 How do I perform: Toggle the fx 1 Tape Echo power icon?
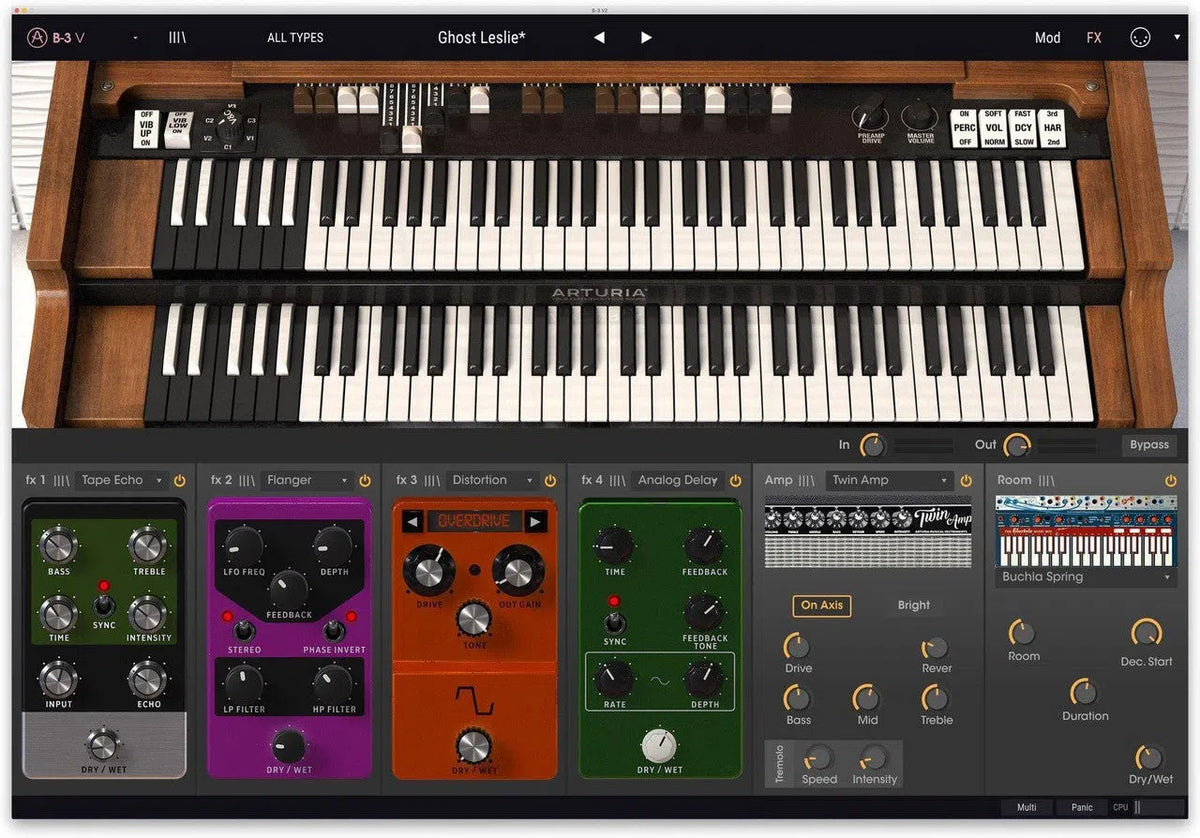tap(180, 481)
